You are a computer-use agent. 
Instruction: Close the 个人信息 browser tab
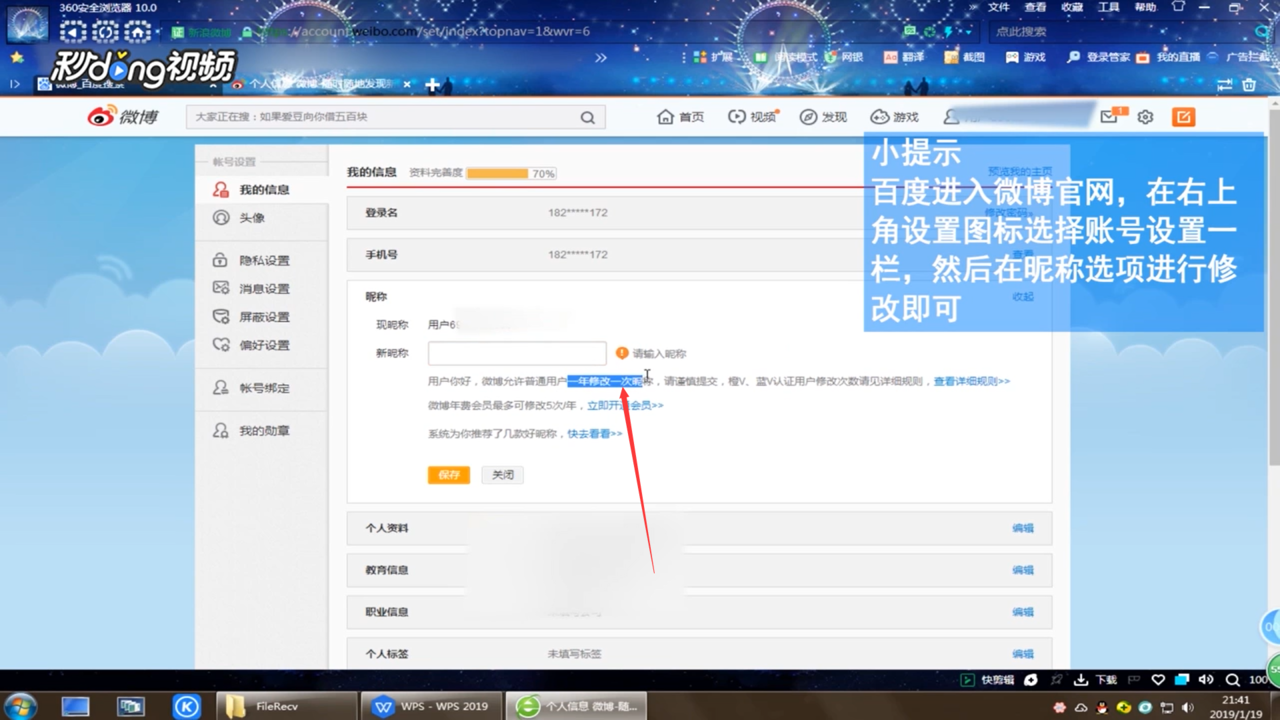point(407,84)
